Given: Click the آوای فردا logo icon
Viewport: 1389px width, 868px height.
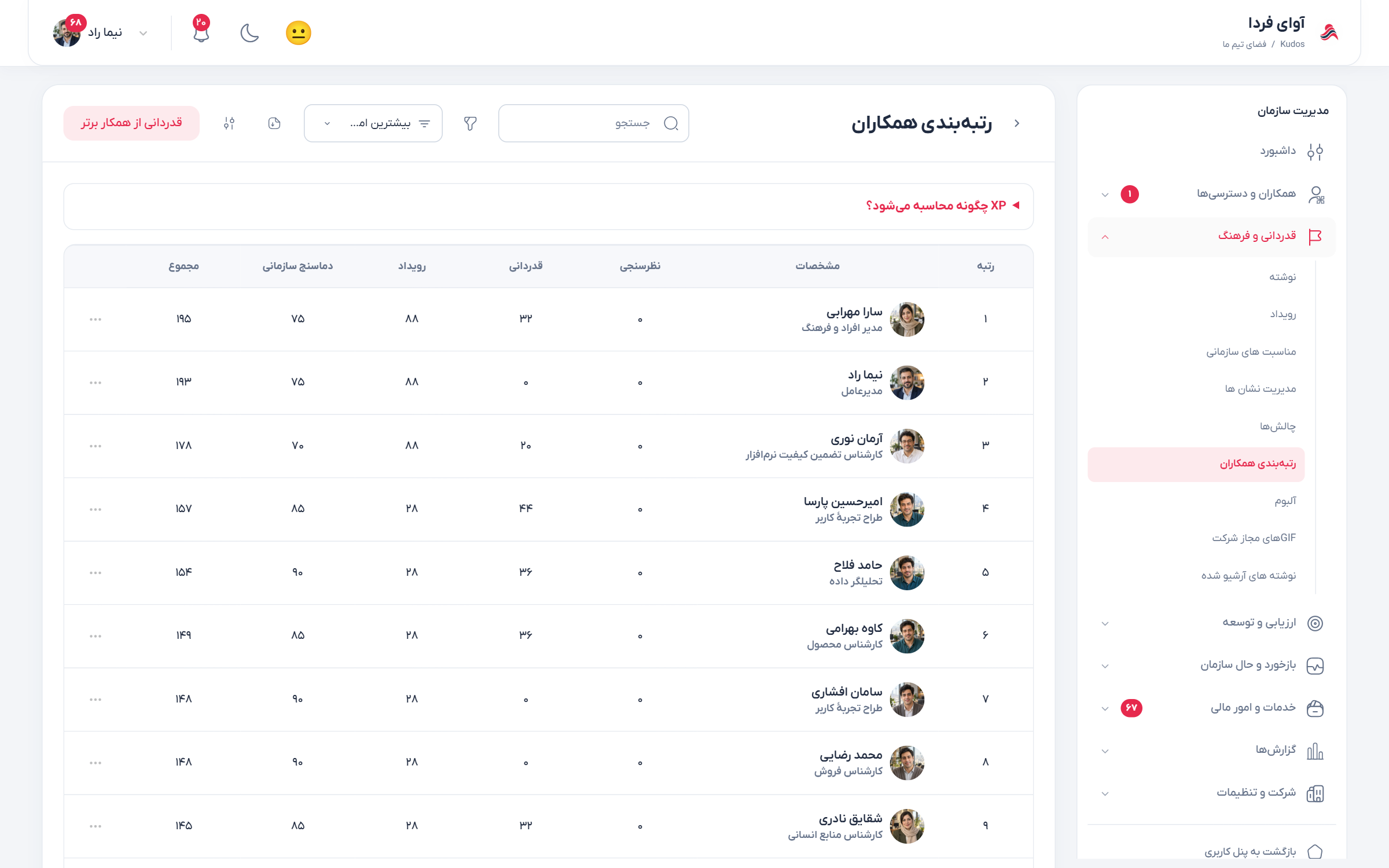Looking at the screenshot, I should [1329, 32].
